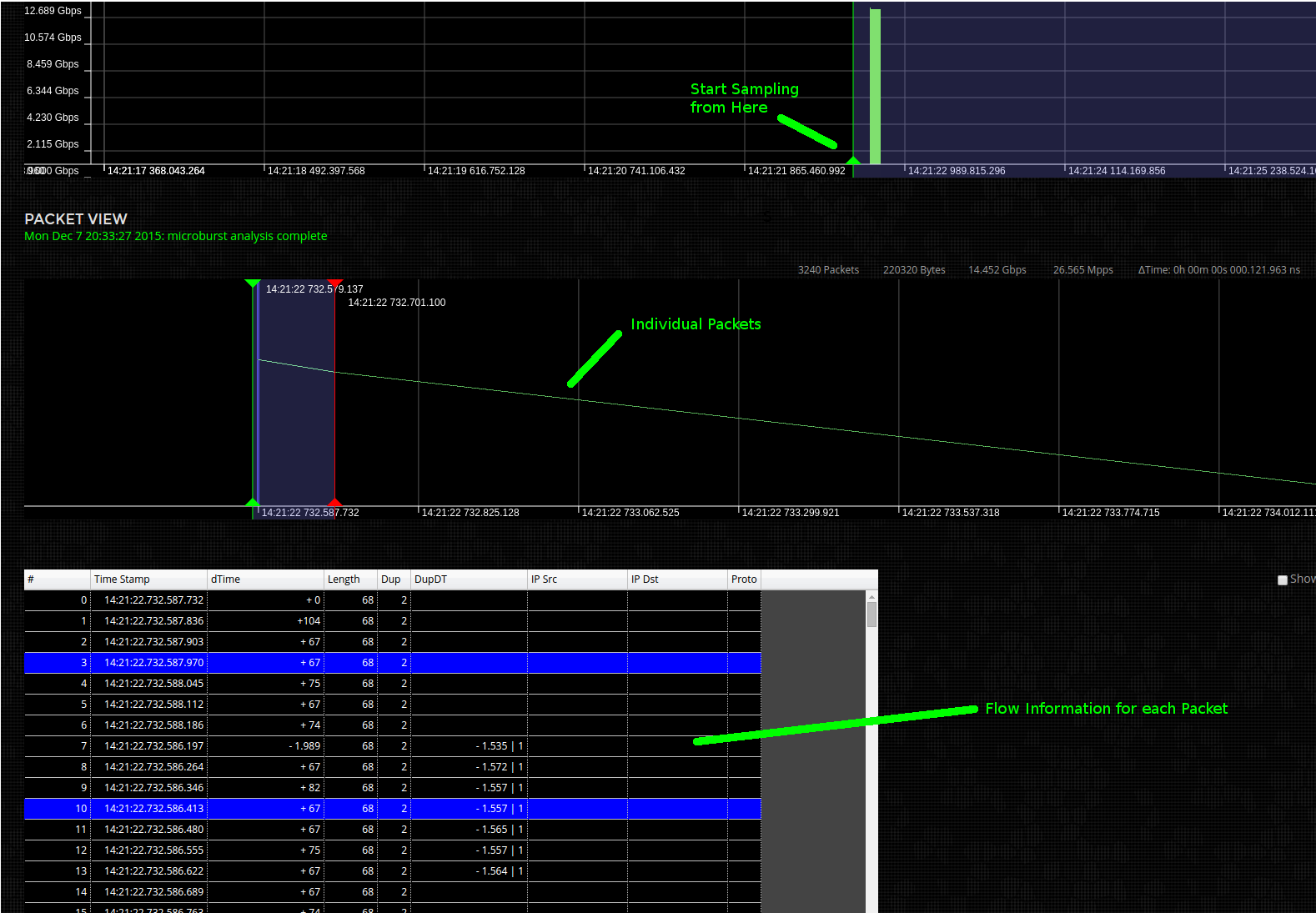This screenshot has height=913, width=1316.
Task: Click the tall green burst bar in bandwidth chart
Action: (875, 86)
